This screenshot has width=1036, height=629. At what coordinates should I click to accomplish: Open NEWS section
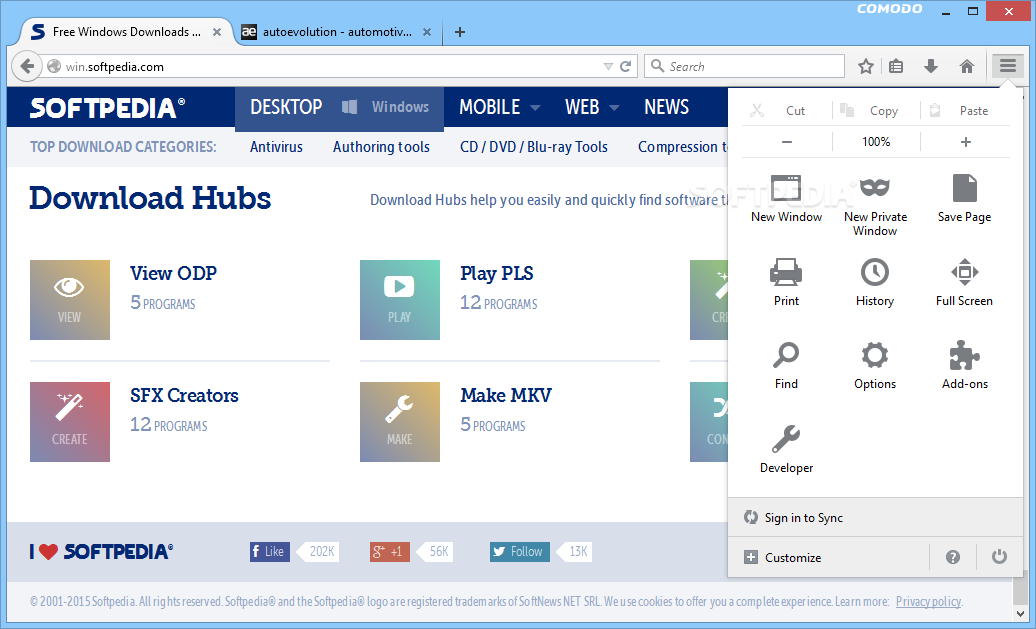coord(666,107)
